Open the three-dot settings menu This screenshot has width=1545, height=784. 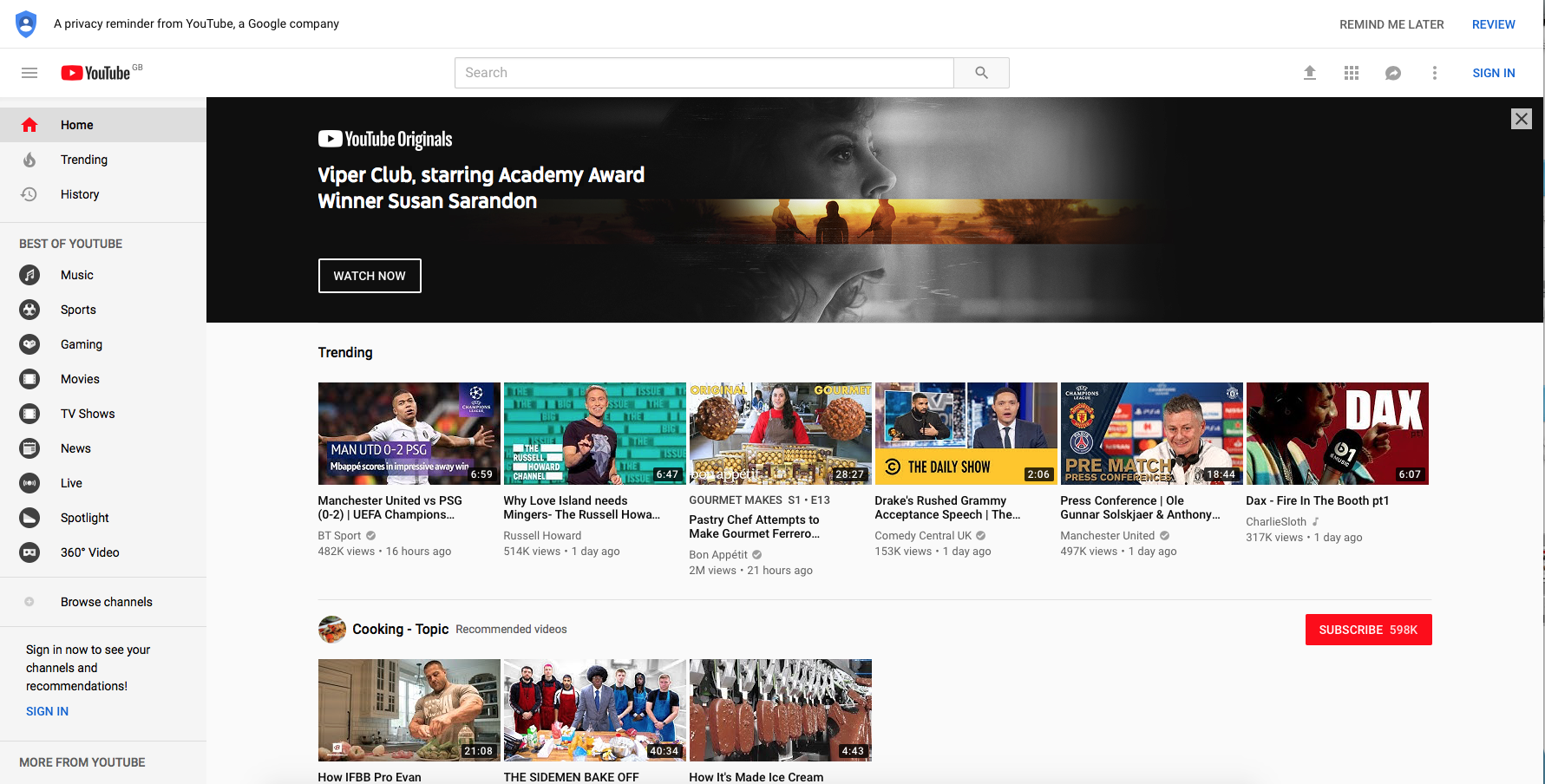[1435, 73]
